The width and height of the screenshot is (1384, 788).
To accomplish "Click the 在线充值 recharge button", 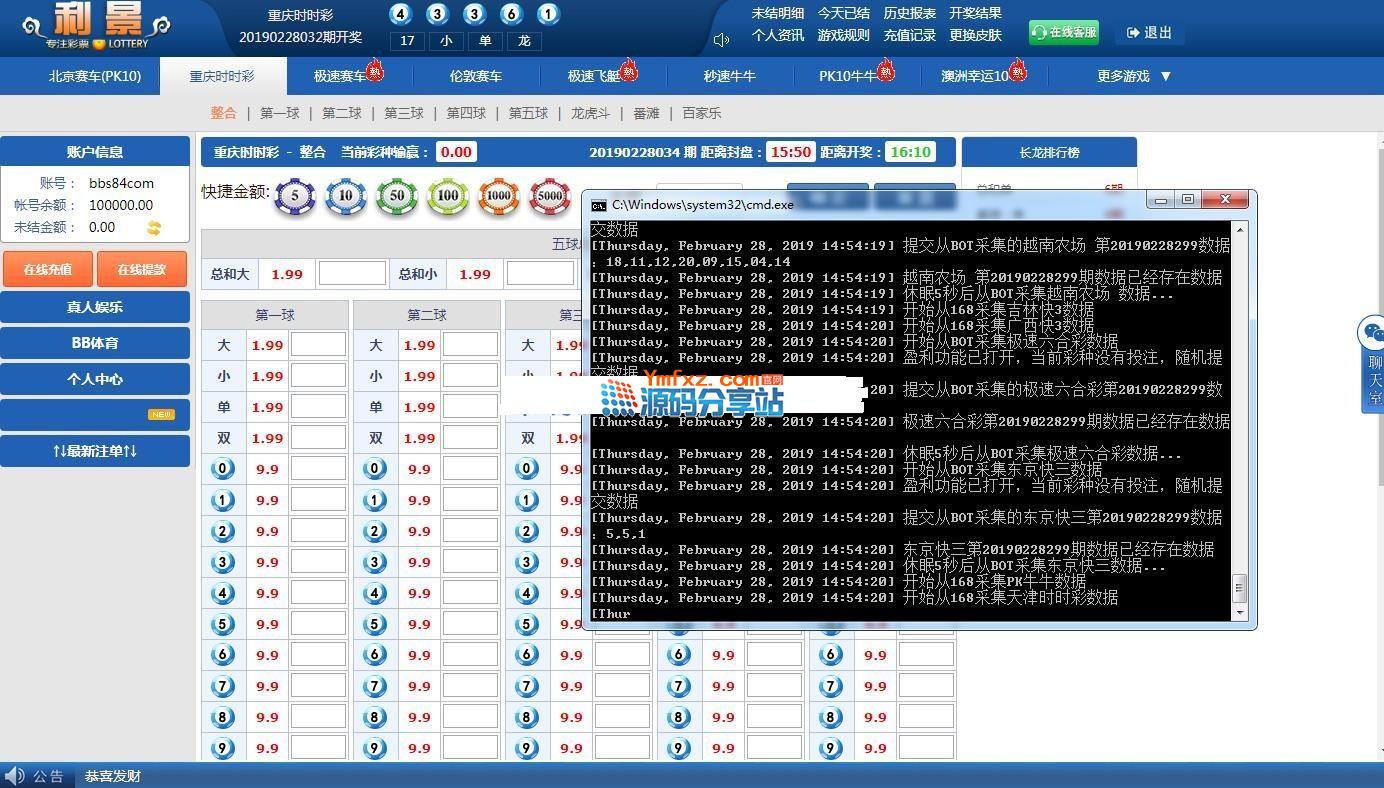I will [48, 269].
